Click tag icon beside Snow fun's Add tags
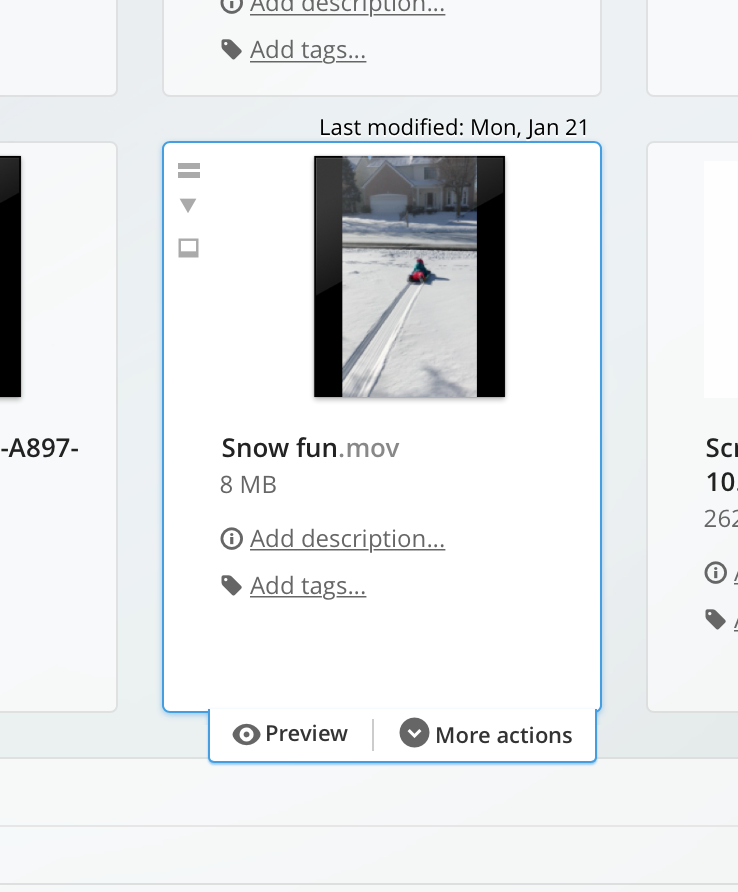This screenshot has width=738, height=892. pos(232,585)
